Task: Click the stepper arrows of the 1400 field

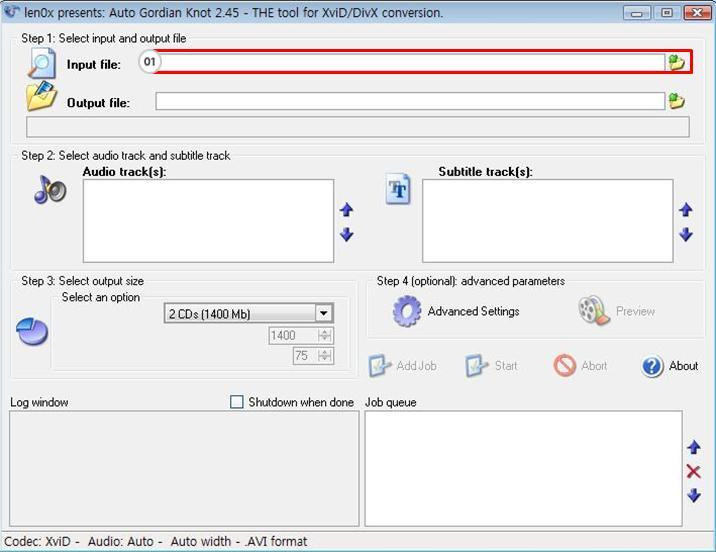Action: tap(325, 336)
